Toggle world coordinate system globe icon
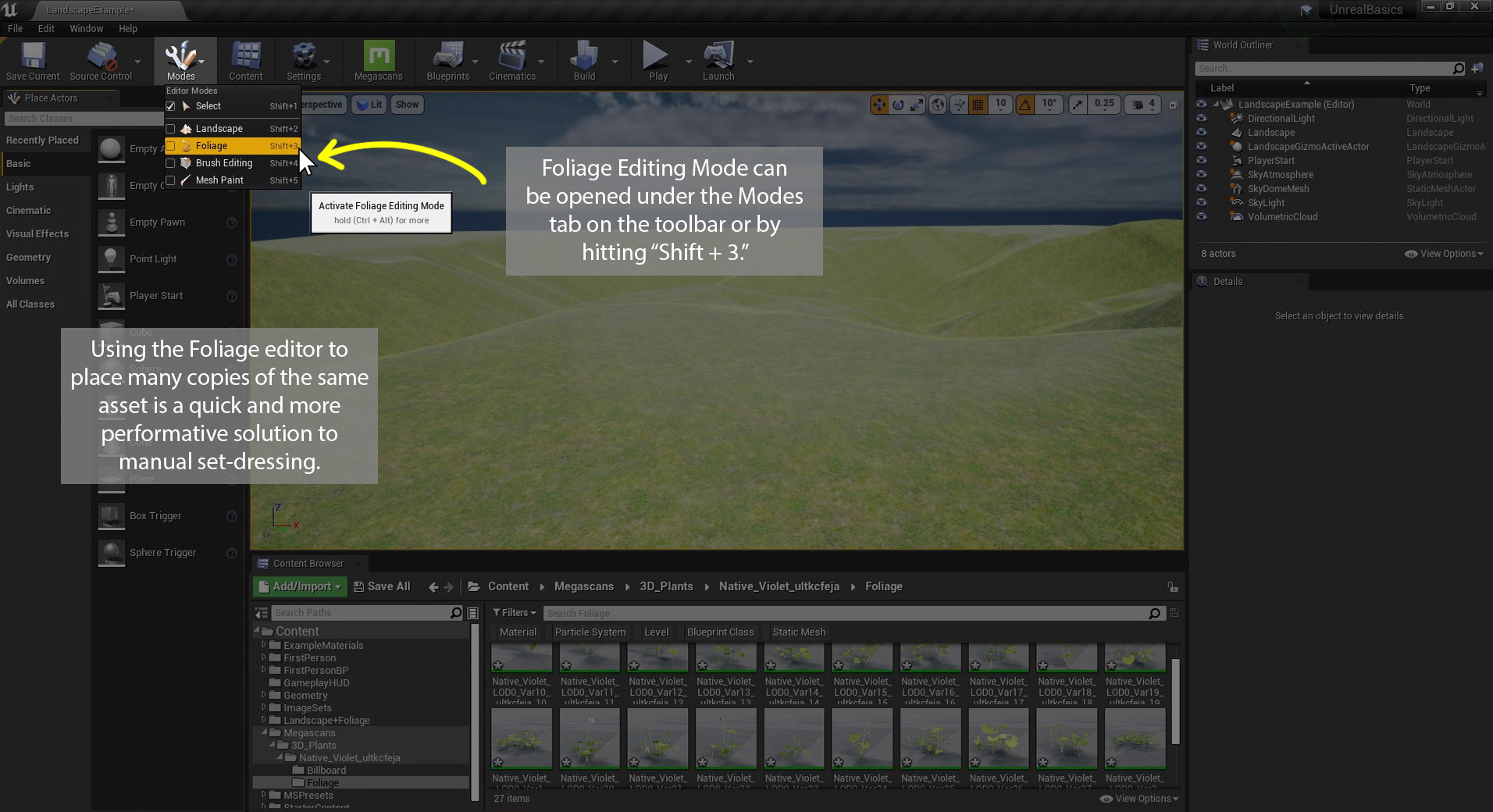 coord(939,105)
